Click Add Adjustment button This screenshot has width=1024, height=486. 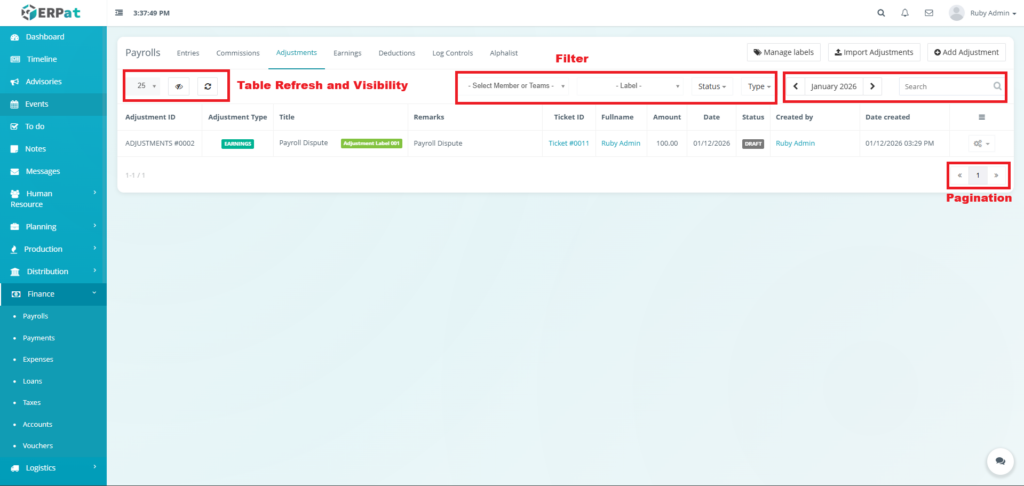coord(967,52)
